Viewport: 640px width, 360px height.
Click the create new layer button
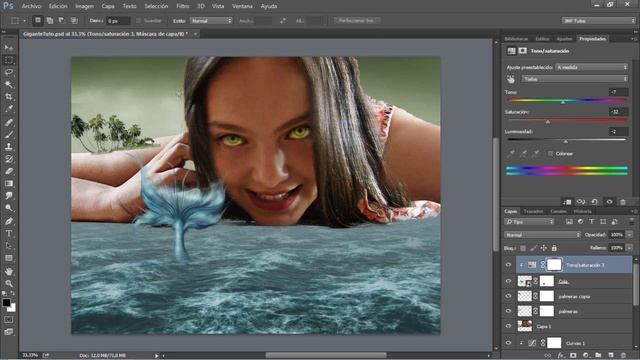pos(611,356)
